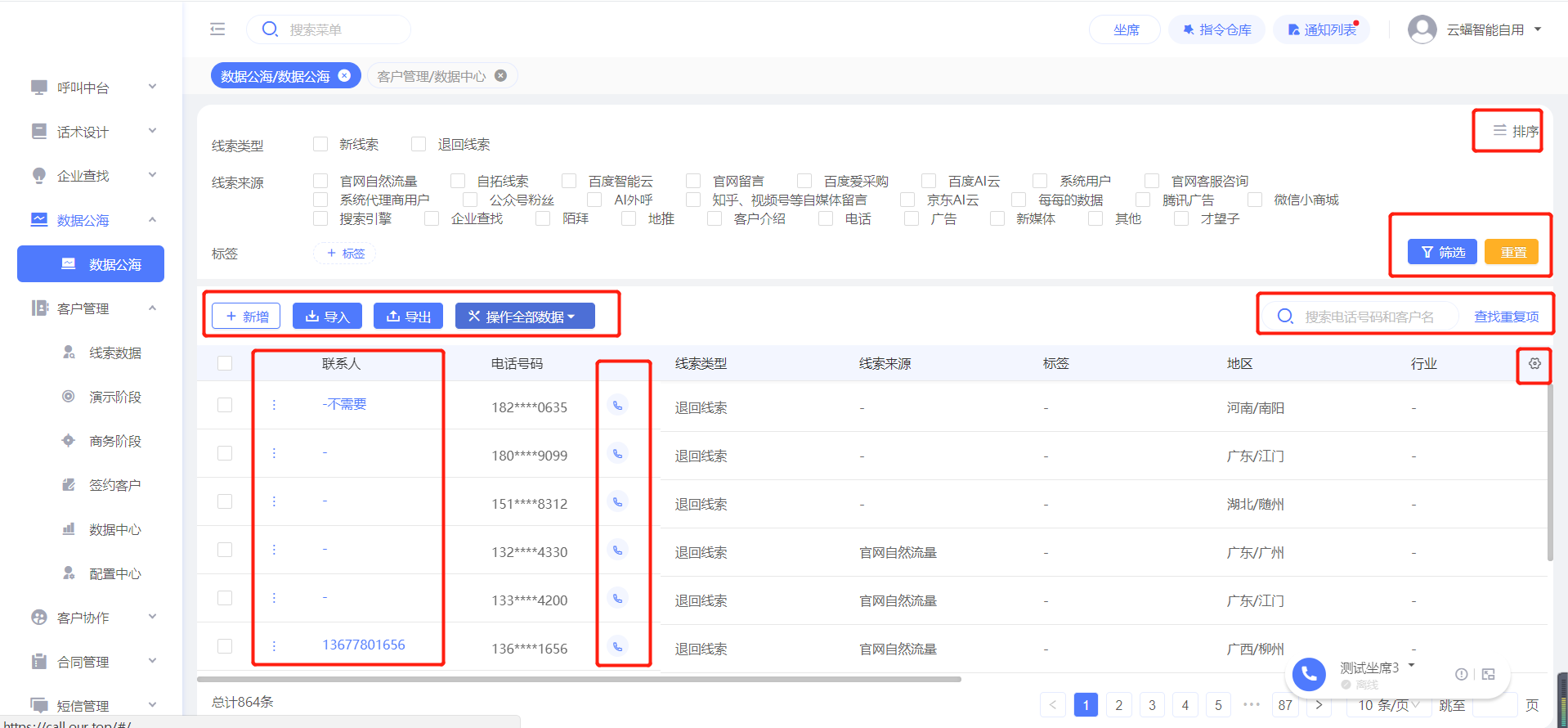The width and height of the screenshot is (1568, 728).
Task: Click the 重置 reset button
Action: coord(1512,252)
